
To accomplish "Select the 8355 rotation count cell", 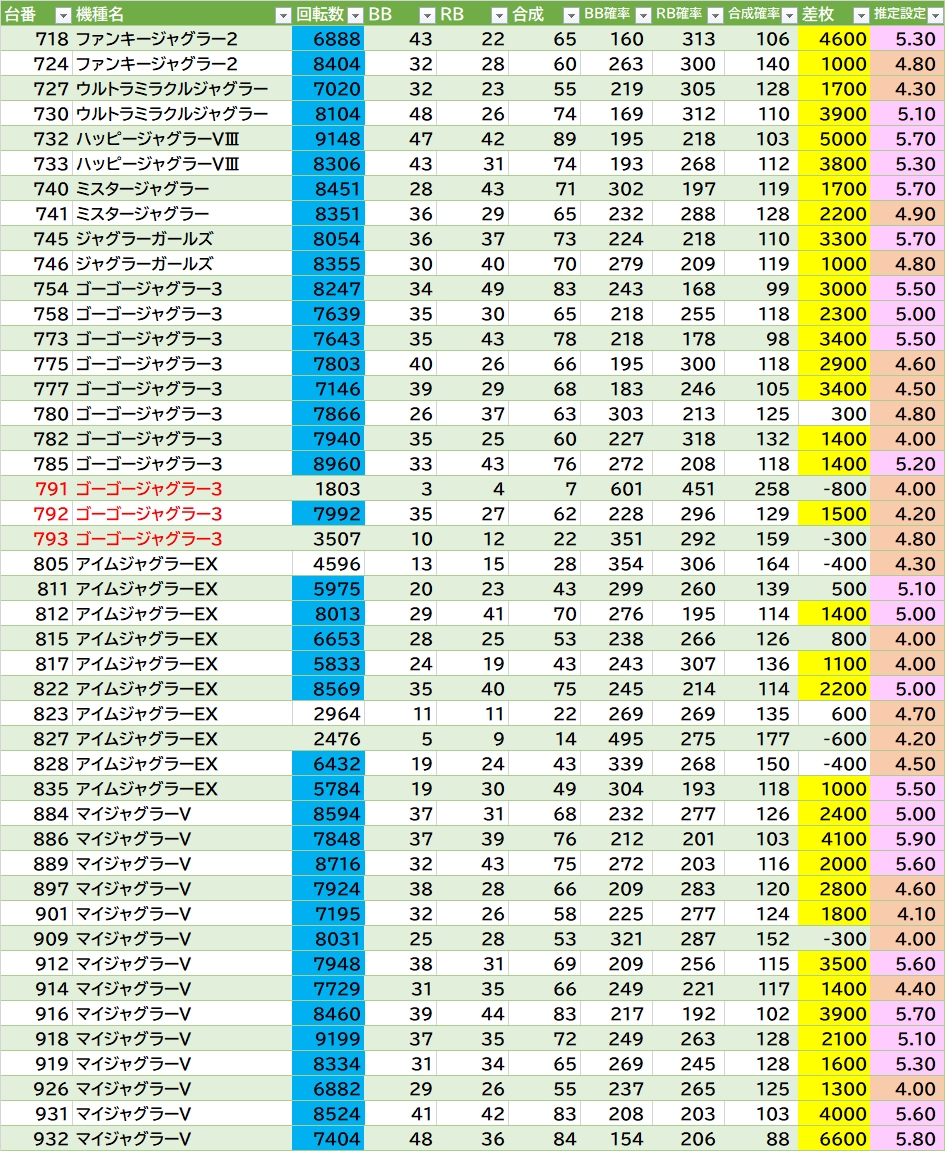I will click(x=328, y=264).
